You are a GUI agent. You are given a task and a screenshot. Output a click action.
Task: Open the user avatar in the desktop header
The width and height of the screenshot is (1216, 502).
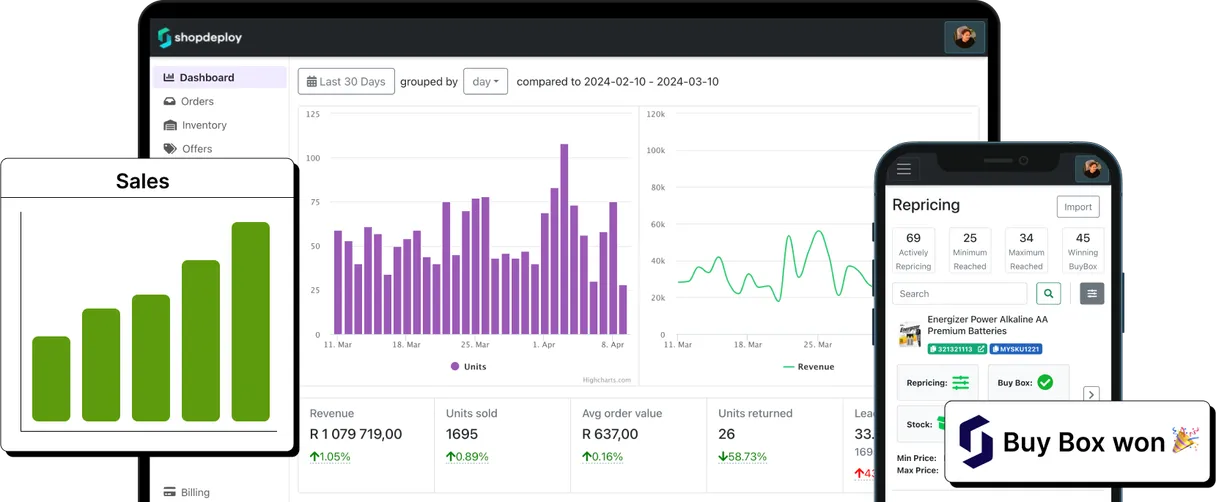(965, 37)
